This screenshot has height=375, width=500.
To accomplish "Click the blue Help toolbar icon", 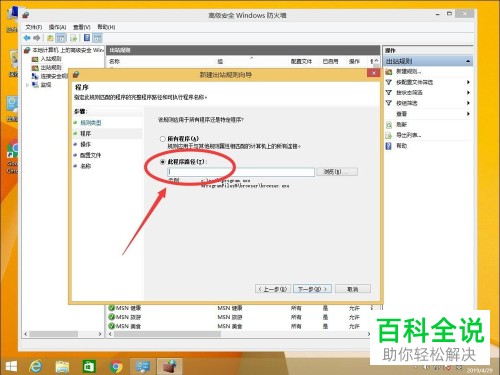I will 87,38.
